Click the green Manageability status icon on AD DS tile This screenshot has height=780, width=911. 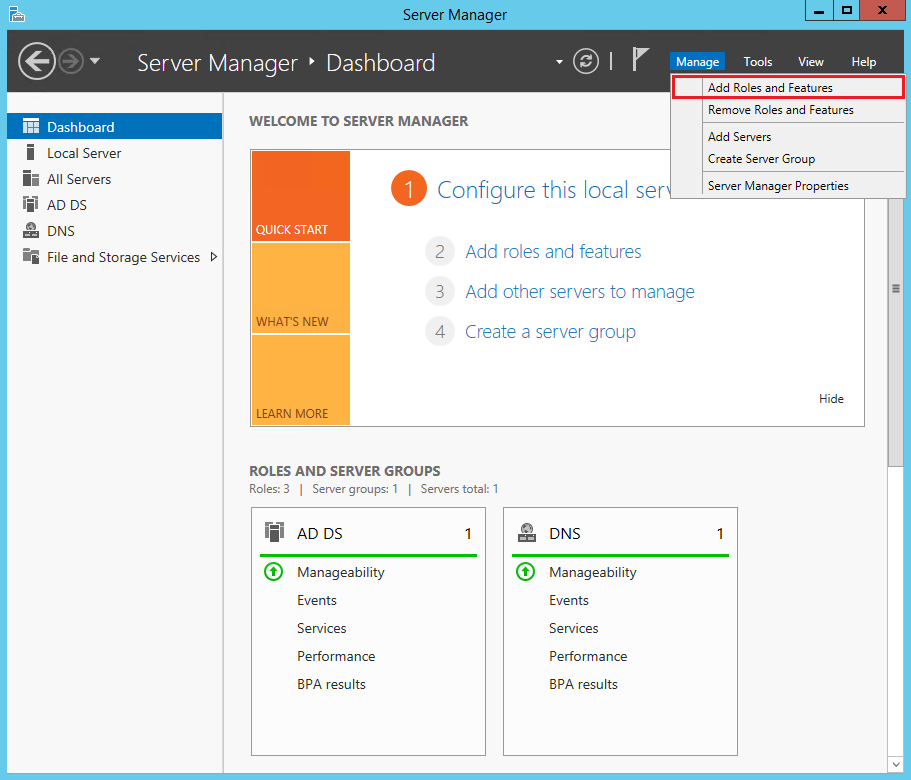[x=273, y=572]
